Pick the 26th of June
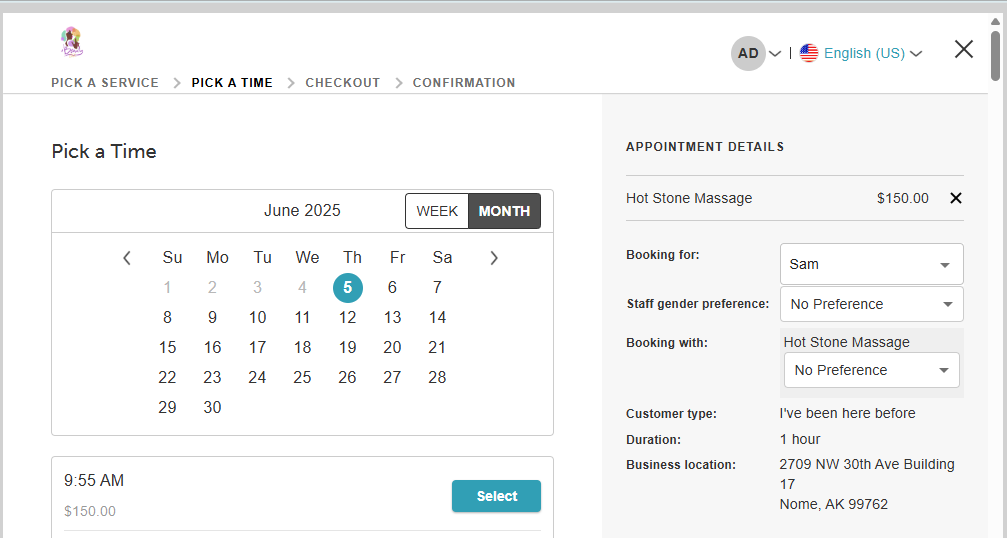Viewport: 1007px width, 538px height. 347,377
